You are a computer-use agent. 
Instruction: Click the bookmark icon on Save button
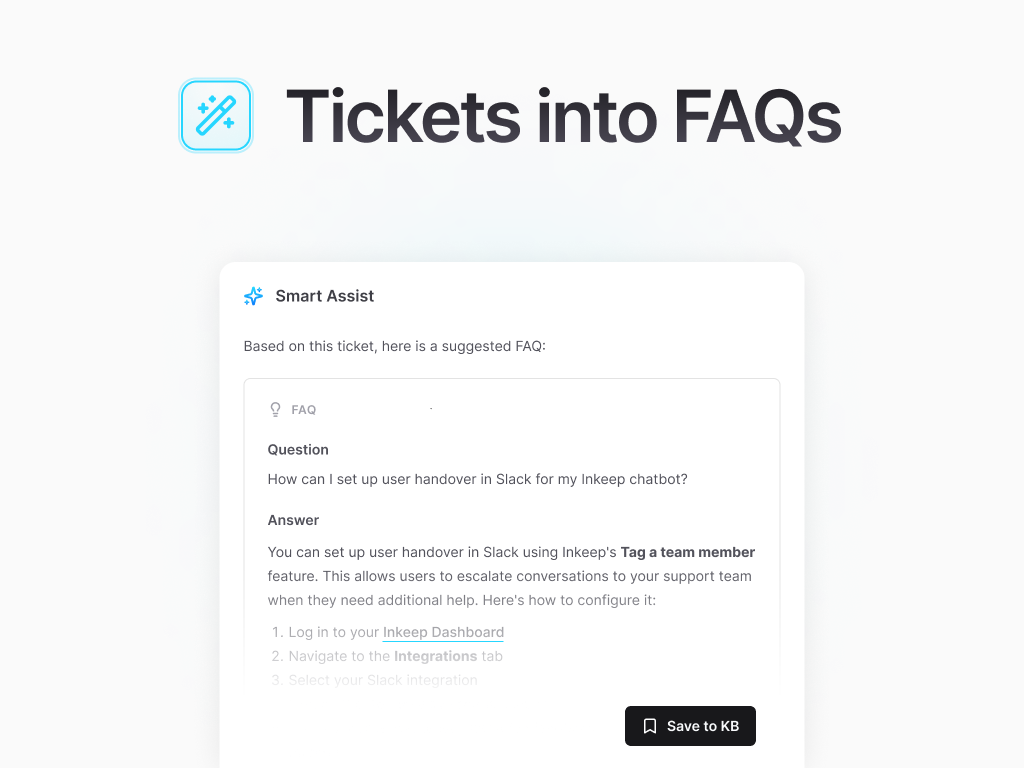point(650,726)
